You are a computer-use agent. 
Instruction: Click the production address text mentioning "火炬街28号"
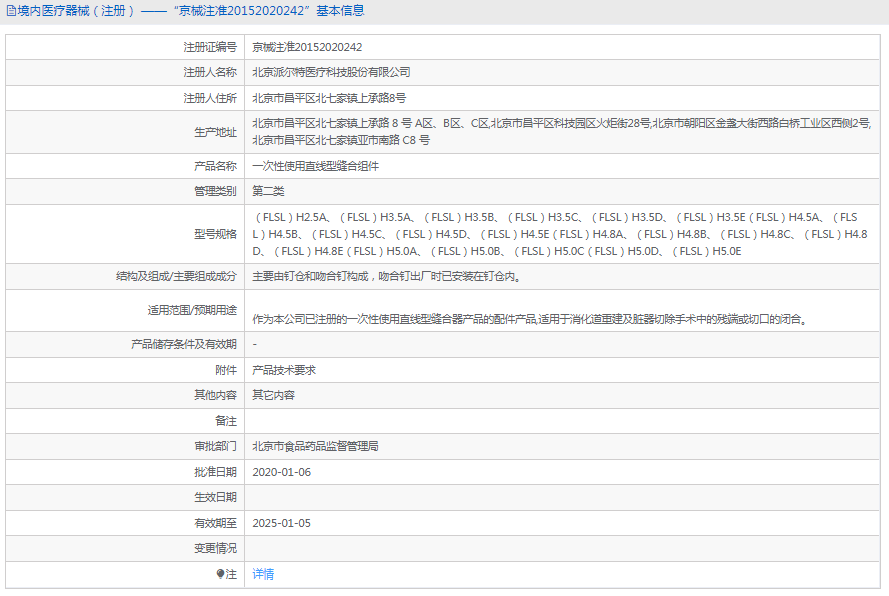point(561,132)
